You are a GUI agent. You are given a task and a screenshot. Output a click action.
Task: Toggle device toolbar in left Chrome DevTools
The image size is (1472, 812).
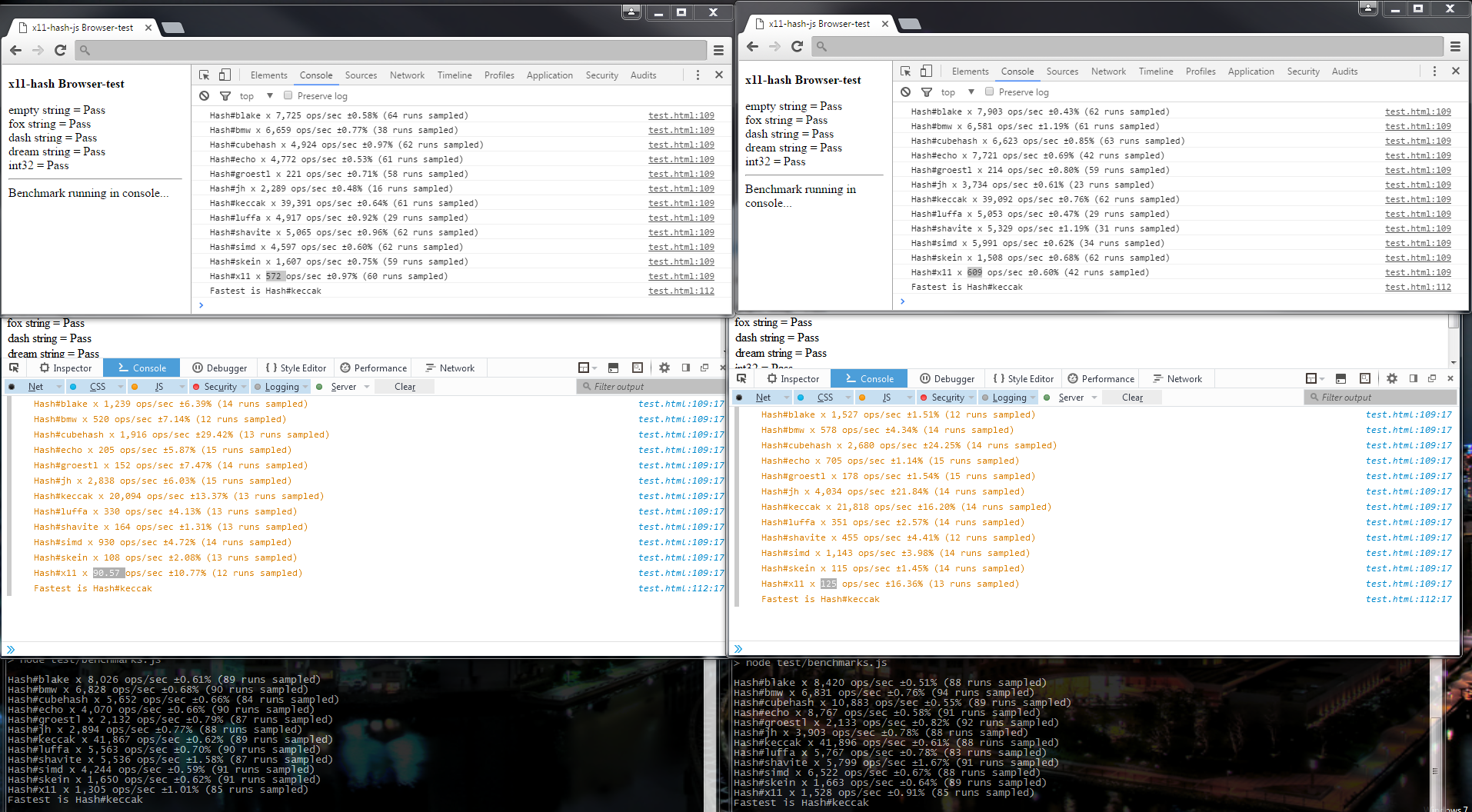(x=225, y=75)
